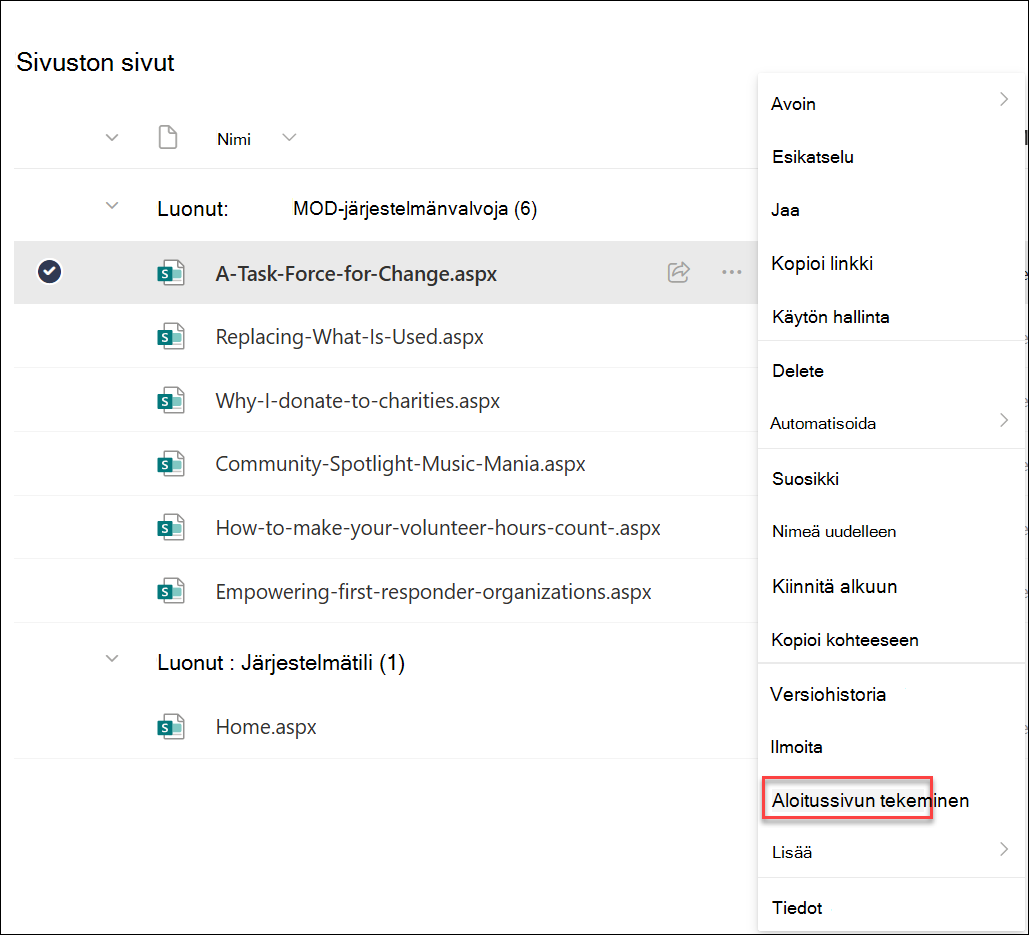
Task: Click Luonut : Järjestelmätili (1) group label
Action: (281, 663)
